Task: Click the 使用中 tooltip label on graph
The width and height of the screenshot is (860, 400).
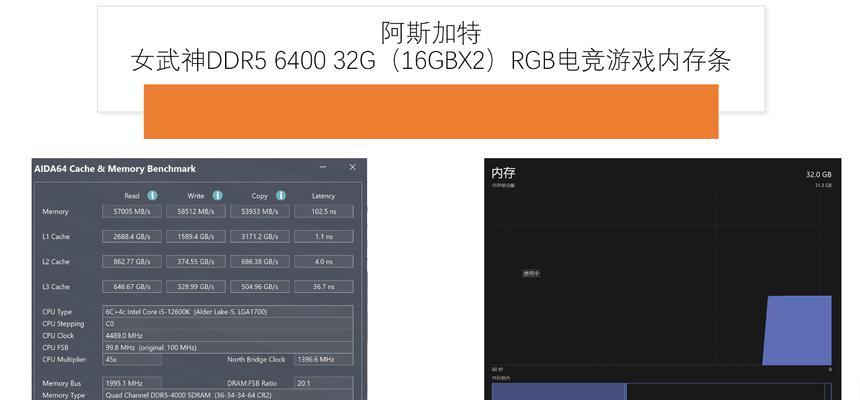Action: pyautogui.click(x=531, y=273)
